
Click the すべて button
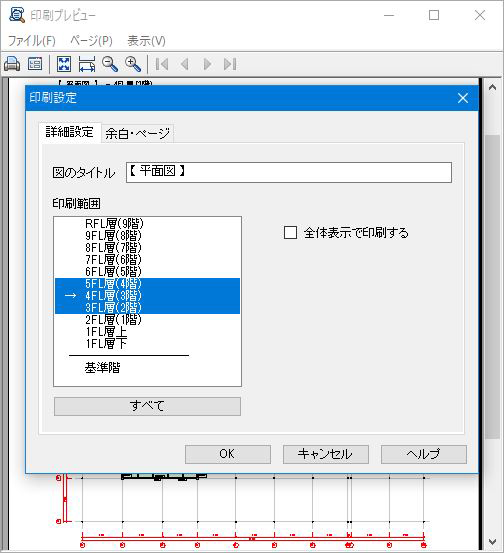pos(147,406)
